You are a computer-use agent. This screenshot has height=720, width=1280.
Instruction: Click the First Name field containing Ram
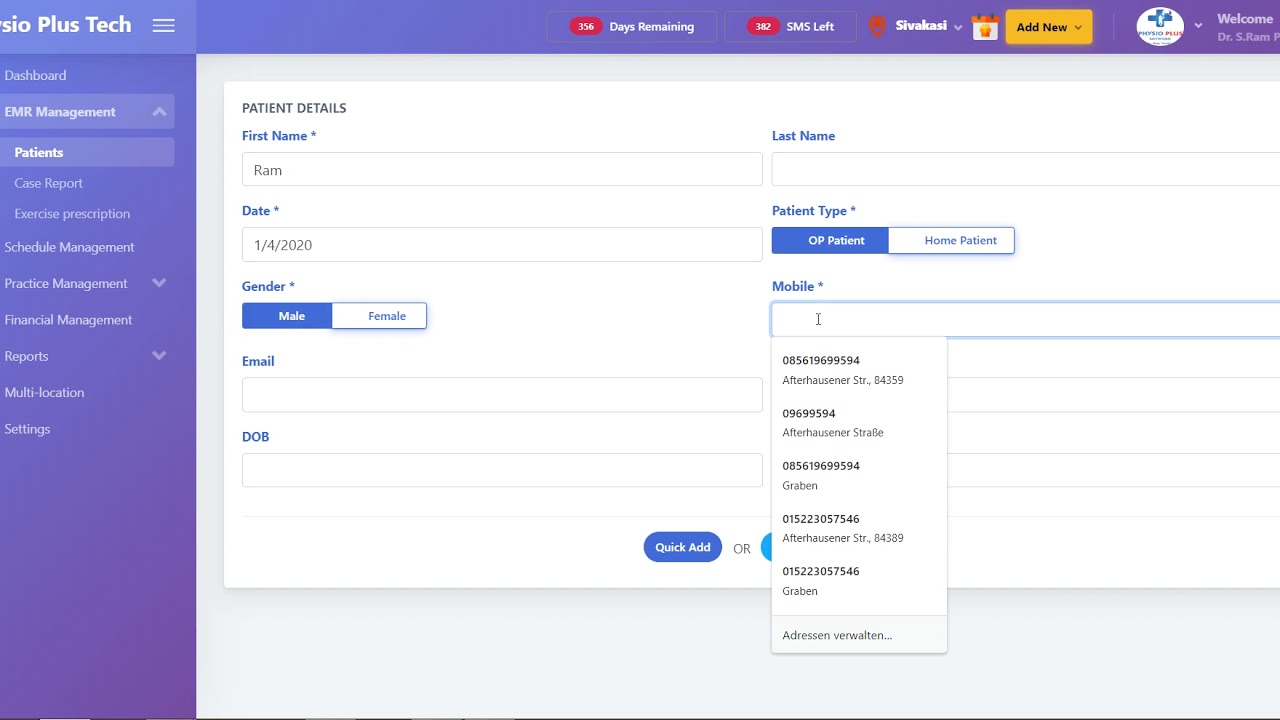click(x=502, y=170)
